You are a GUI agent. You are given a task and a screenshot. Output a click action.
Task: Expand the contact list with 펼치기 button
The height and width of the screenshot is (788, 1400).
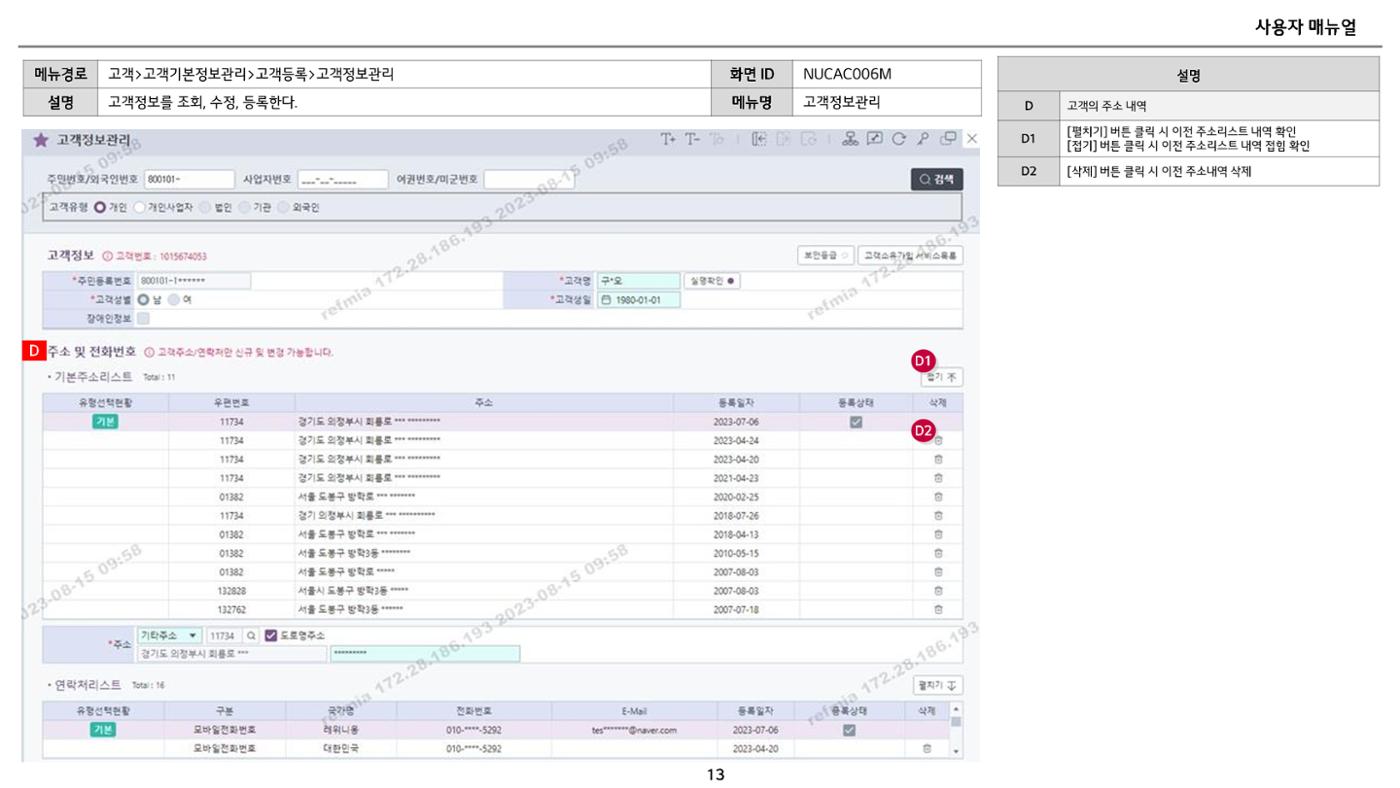(x=939, y=685)
